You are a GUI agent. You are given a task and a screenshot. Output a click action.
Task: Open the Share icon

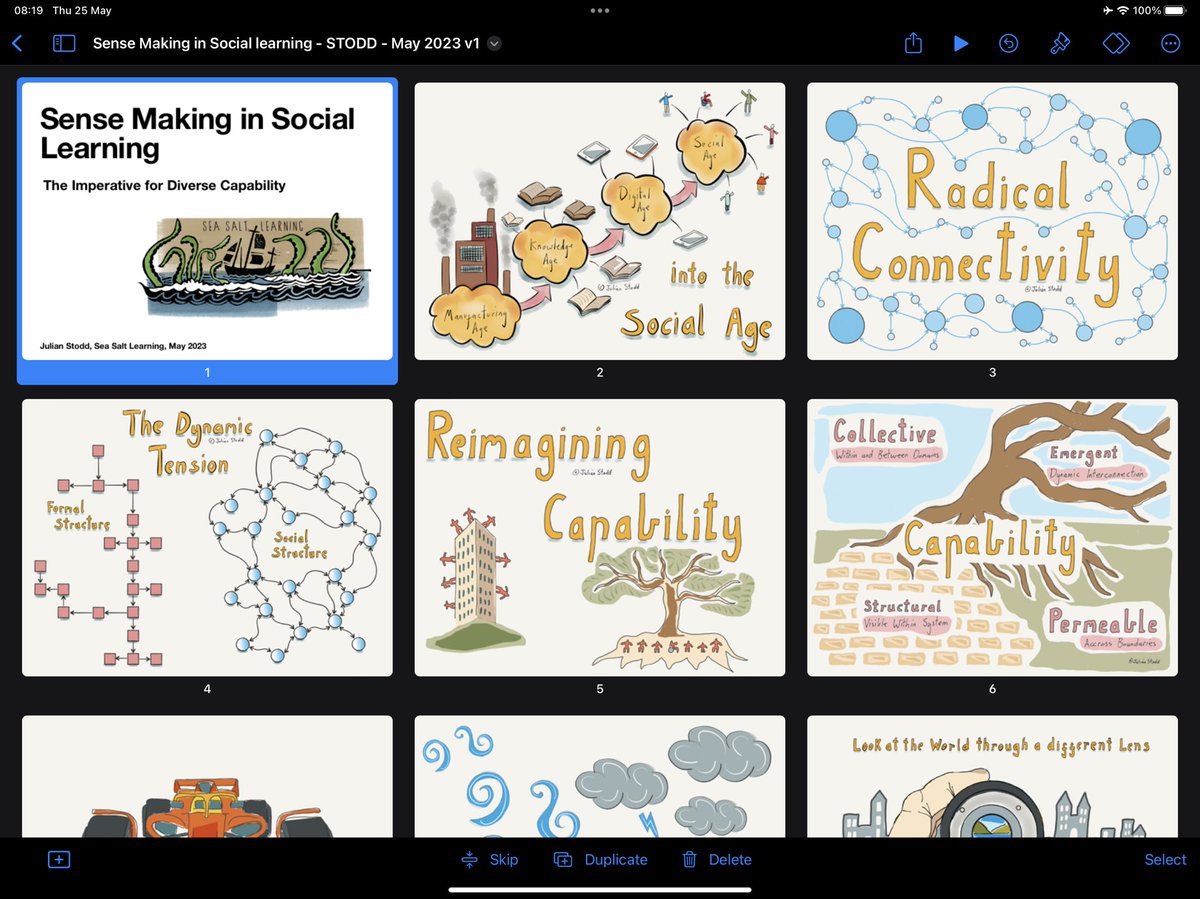point(913,43)
